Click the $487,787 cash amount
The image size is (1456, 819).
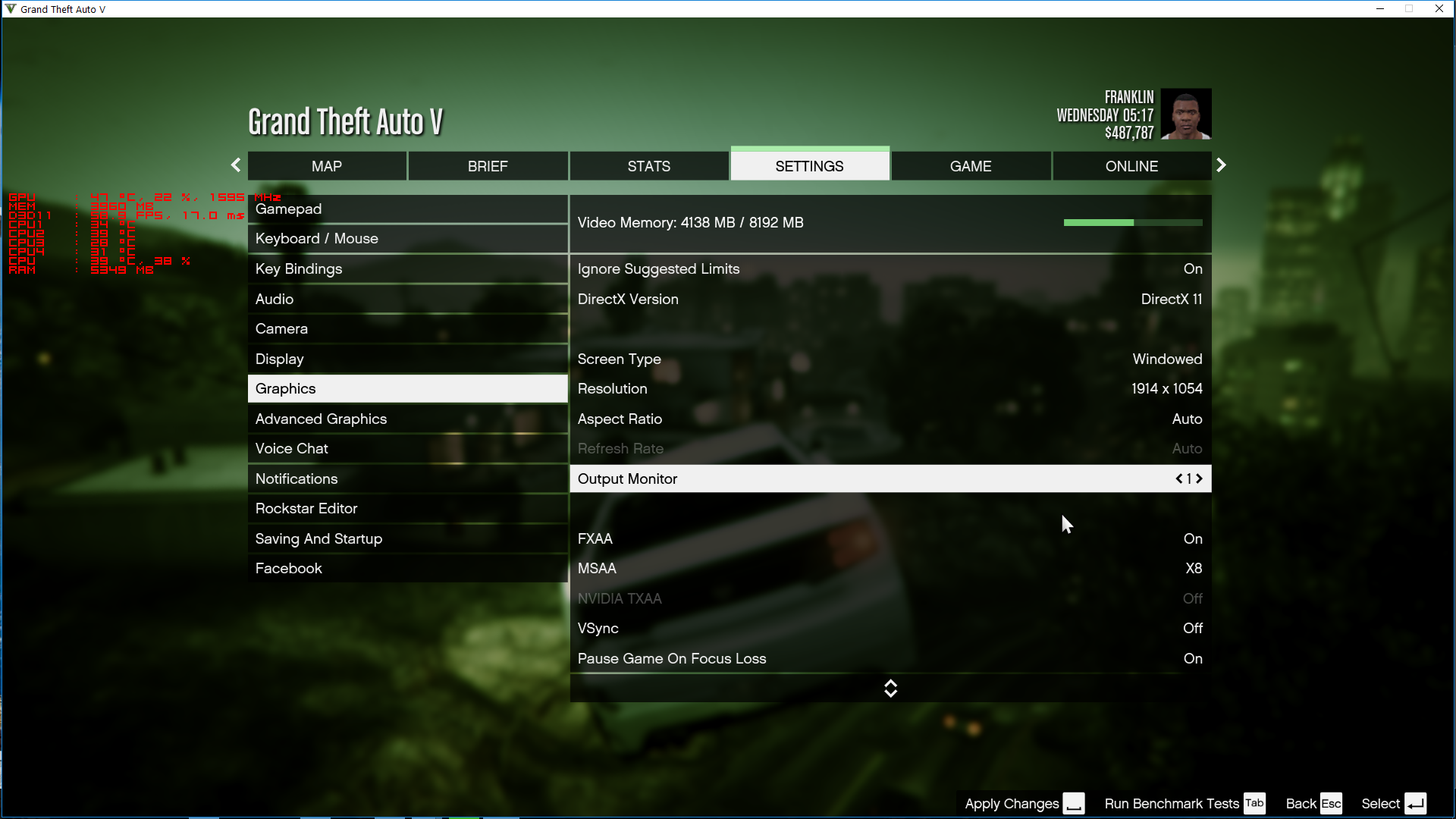(x=1129, y=133)
